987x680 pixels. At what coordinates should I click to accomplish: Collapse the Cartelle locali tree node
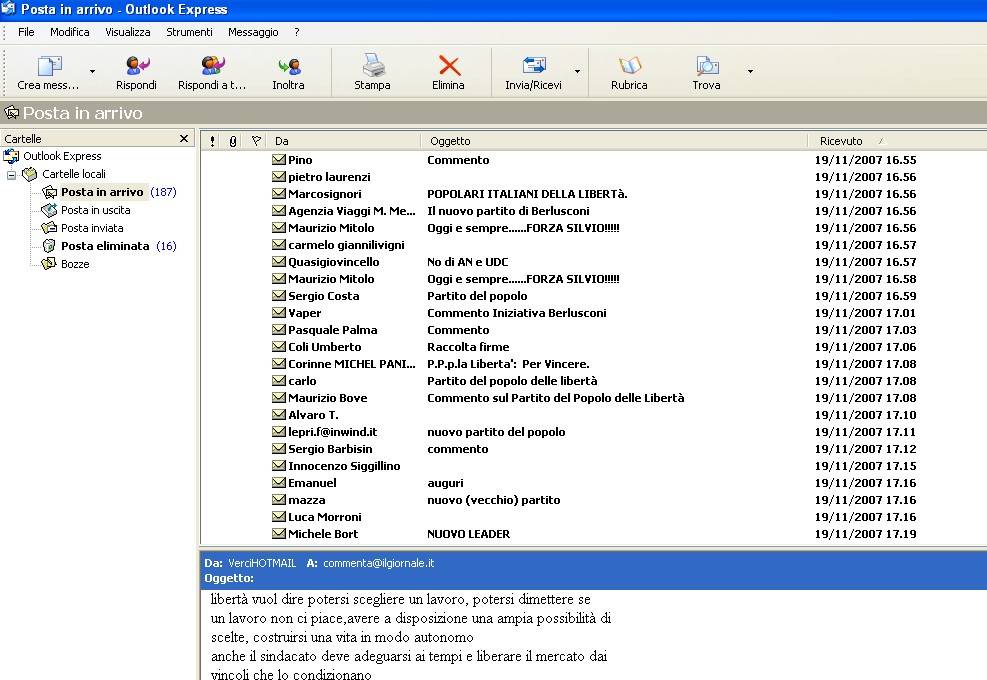(x=11, y=174)
